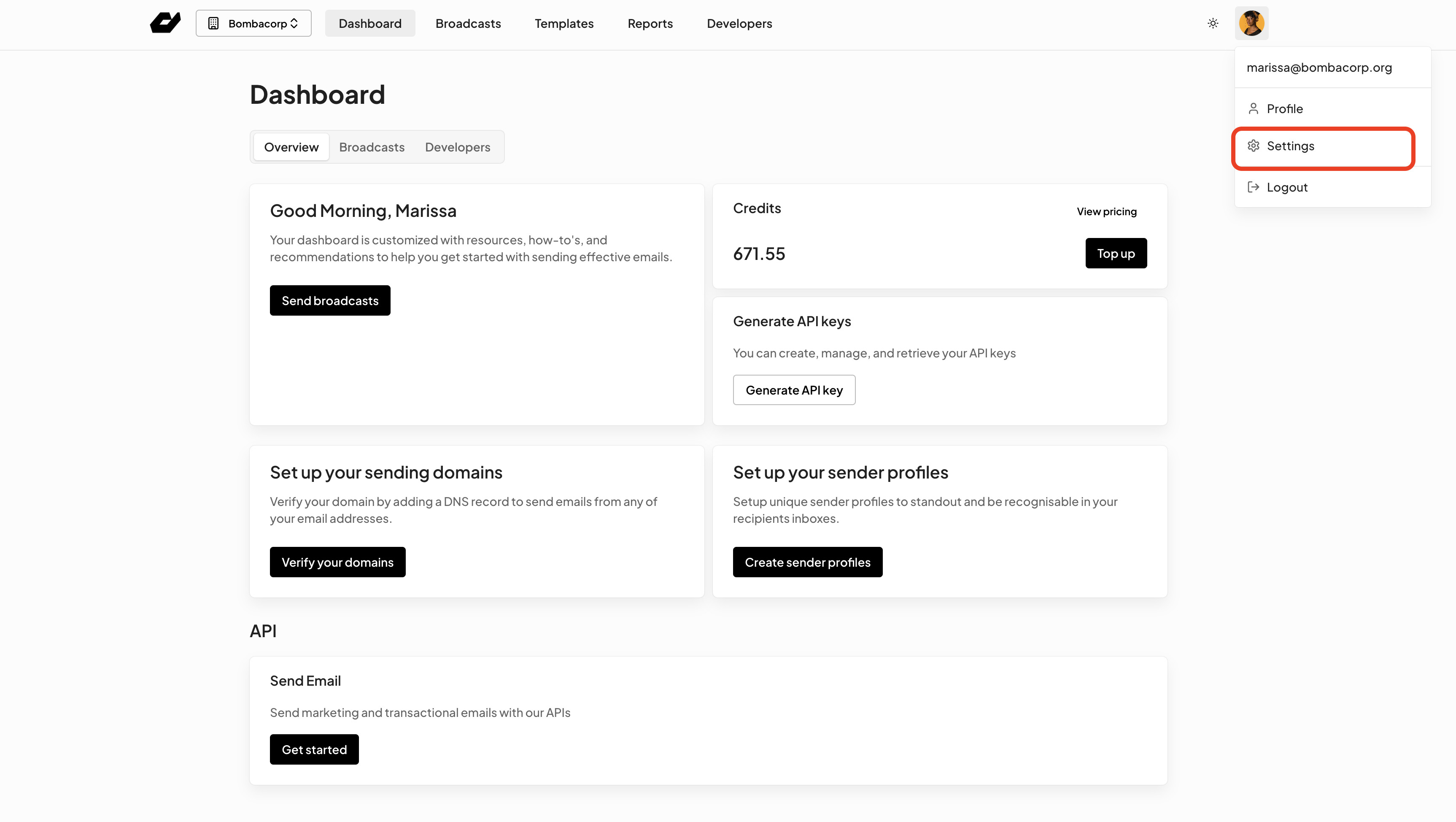Click the Credits card label
The width and height of the screenshot is (1456, 822).
(757, 208)
